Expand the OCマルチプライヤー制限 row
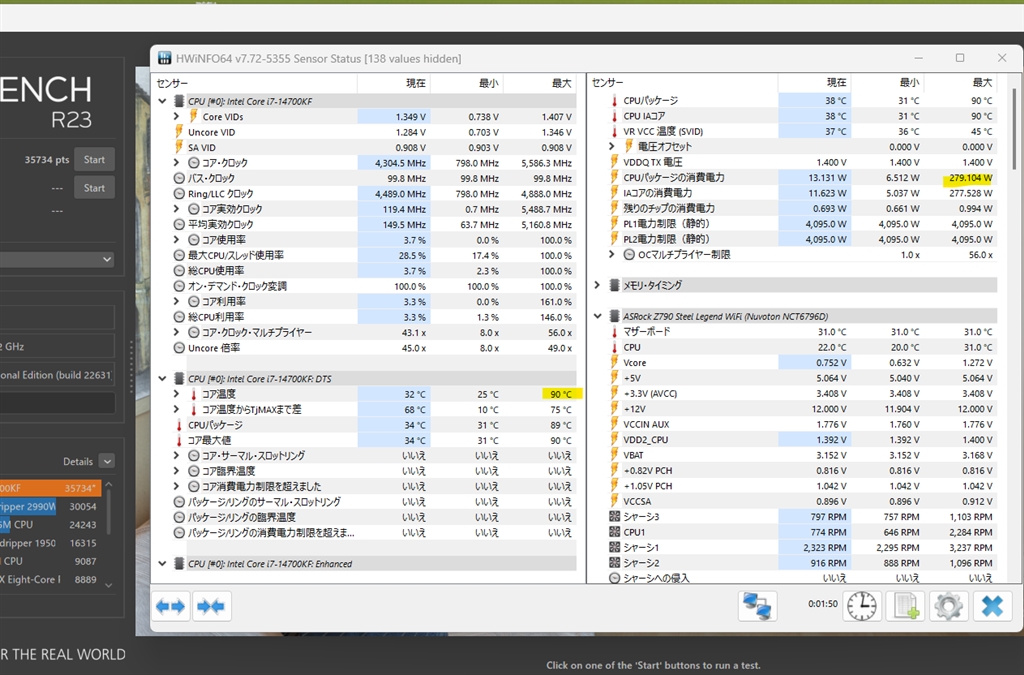1024x675 pixels. [612, 255]
